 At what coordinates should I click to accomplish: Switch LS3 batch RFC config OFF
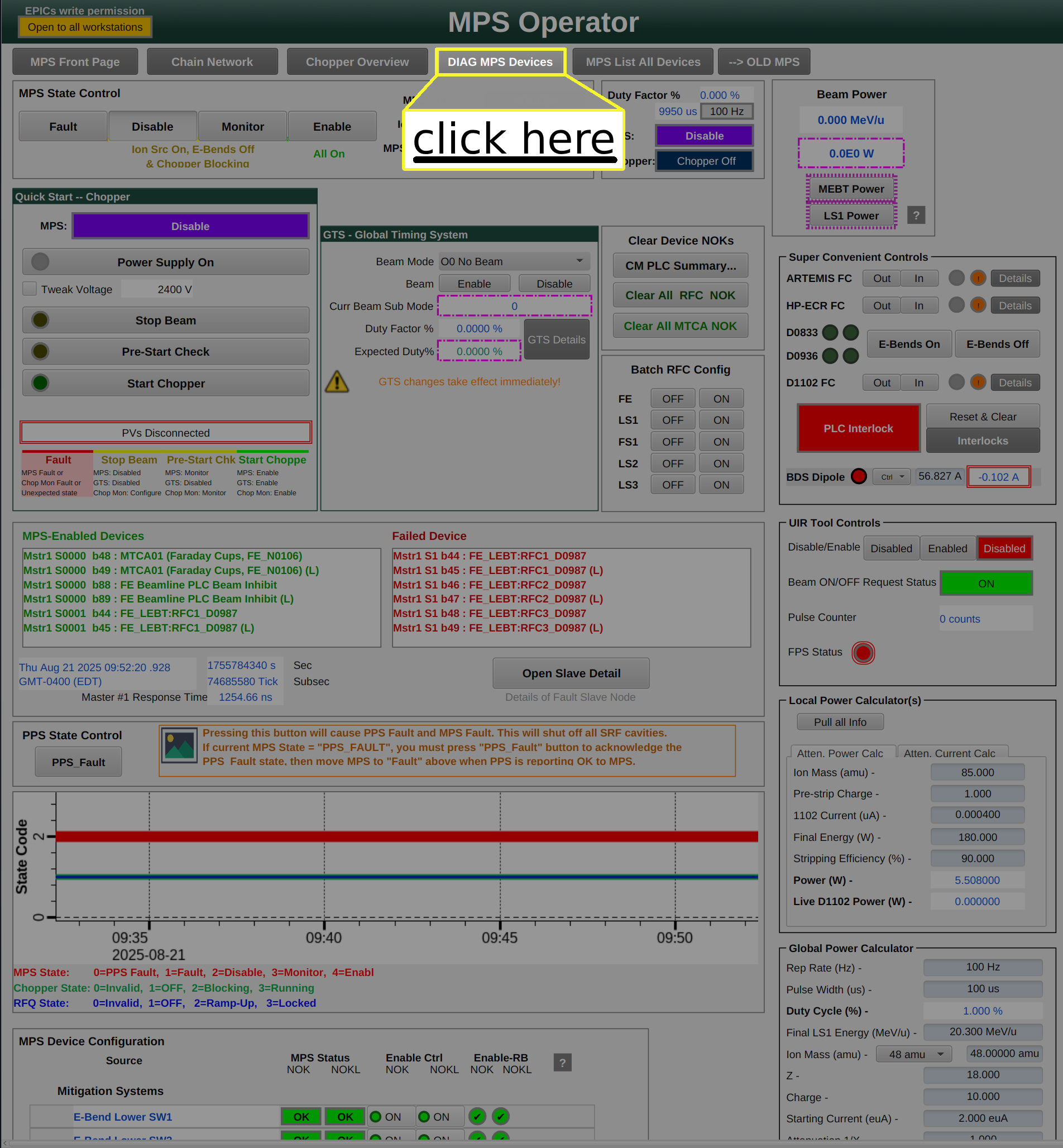(672, 485)
